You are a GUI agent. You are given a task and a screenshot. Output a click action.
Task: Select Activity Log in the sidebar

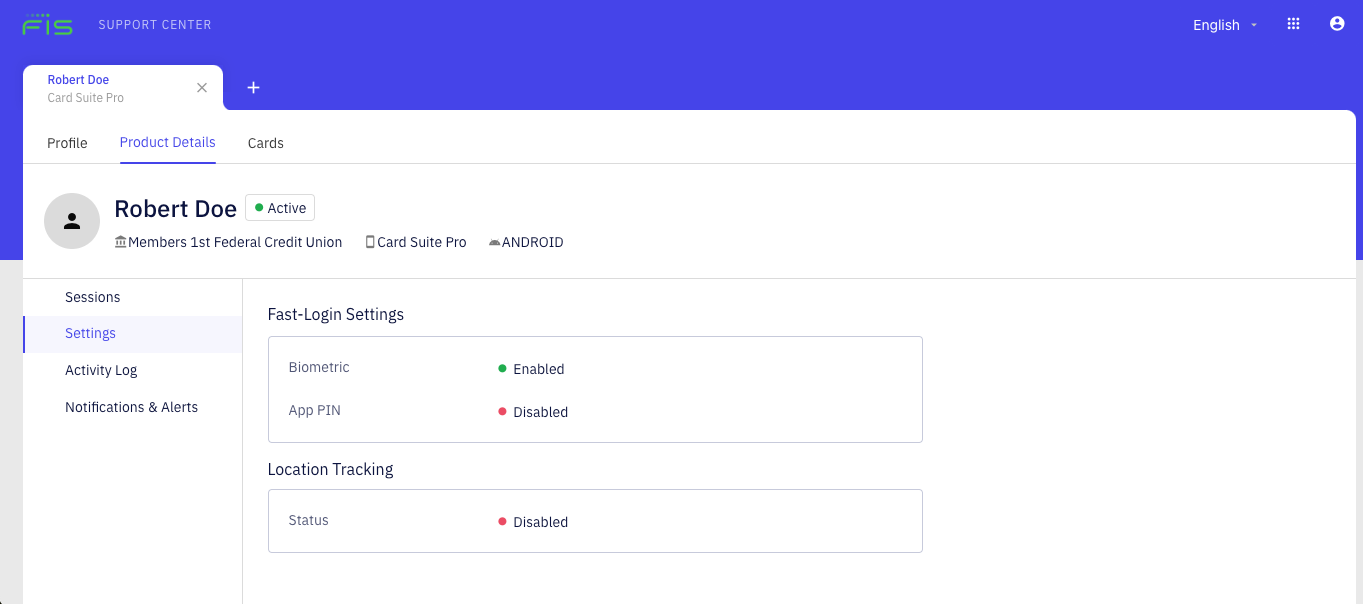pyautogui.click(x=101, y=370)
